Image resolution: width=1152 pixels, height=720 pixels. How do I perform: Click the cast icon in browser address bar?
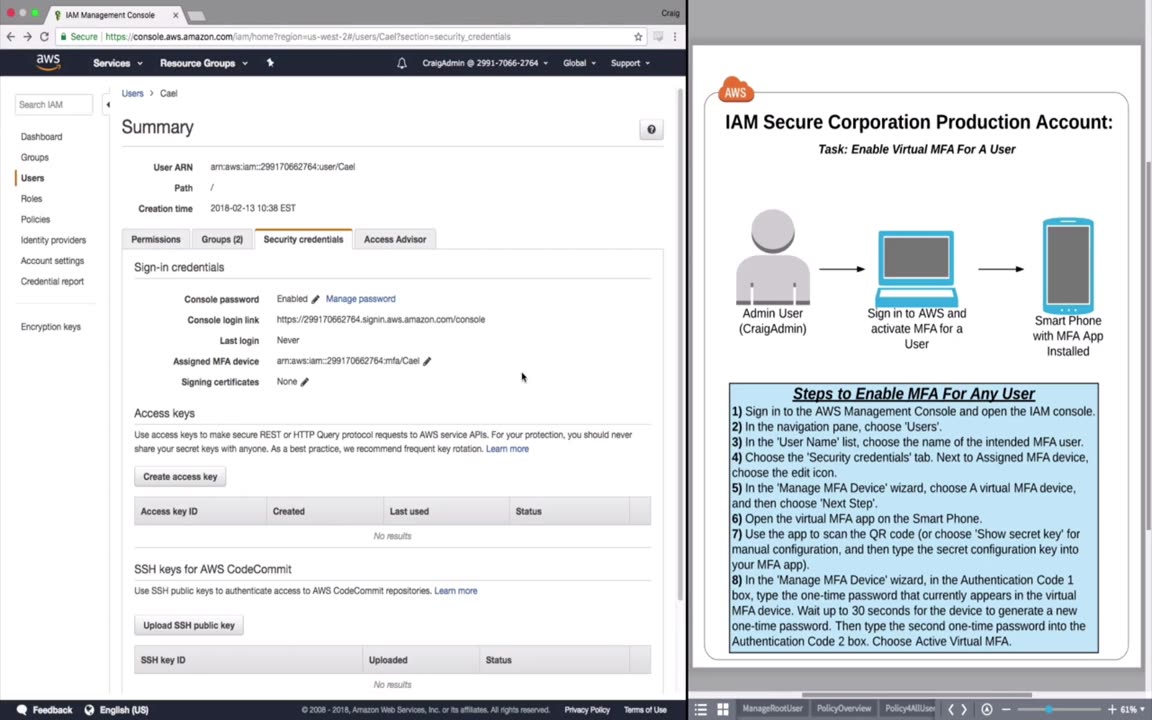pyautogui.click(x=658, y=36)
